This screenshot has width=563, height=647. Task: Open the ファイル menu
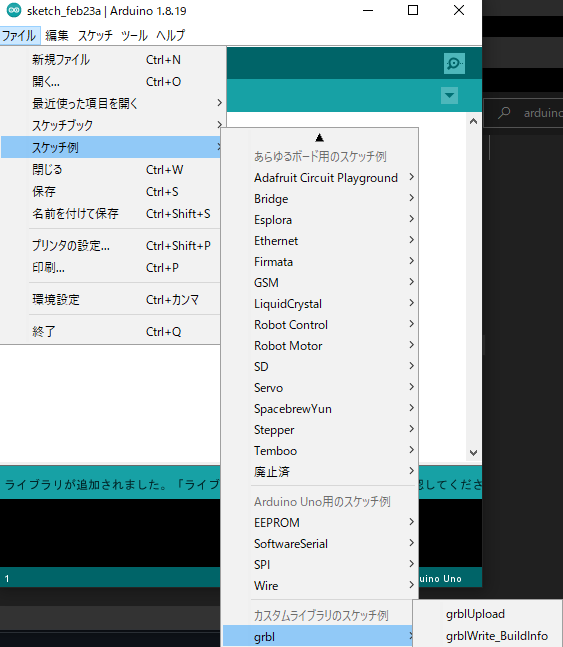[19, 35]
